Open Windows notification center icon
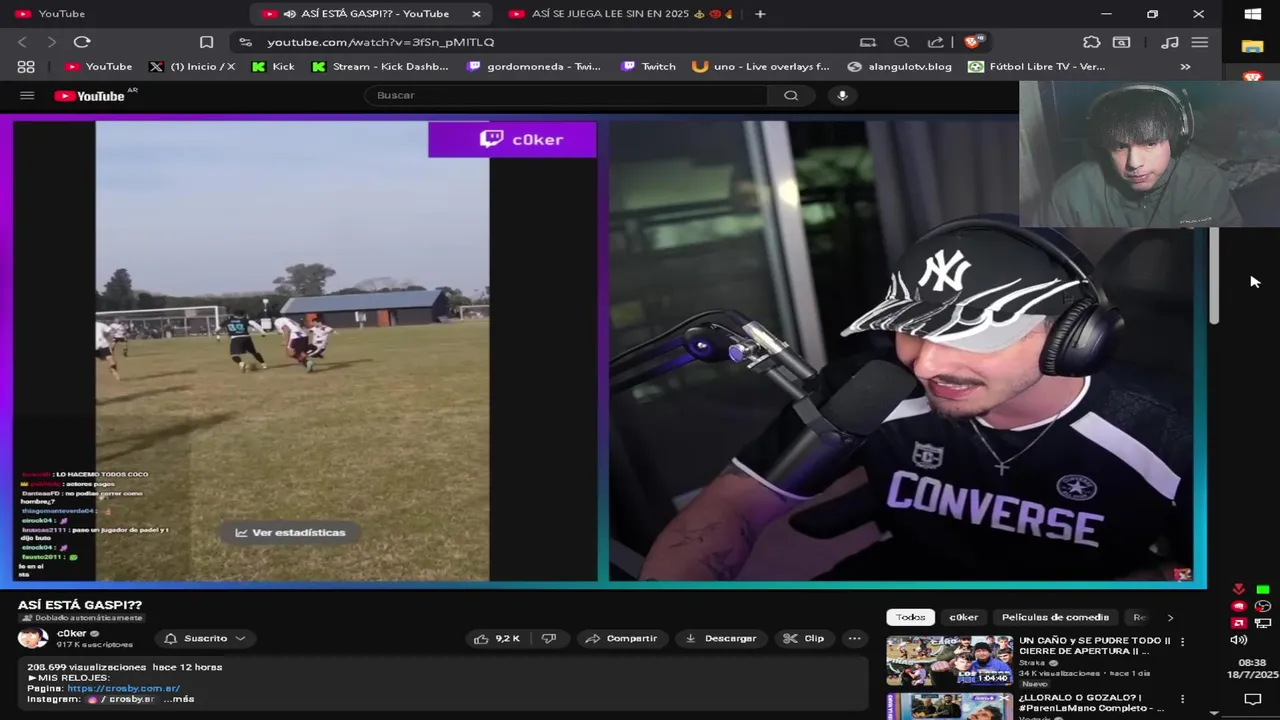 point(1252,699)
